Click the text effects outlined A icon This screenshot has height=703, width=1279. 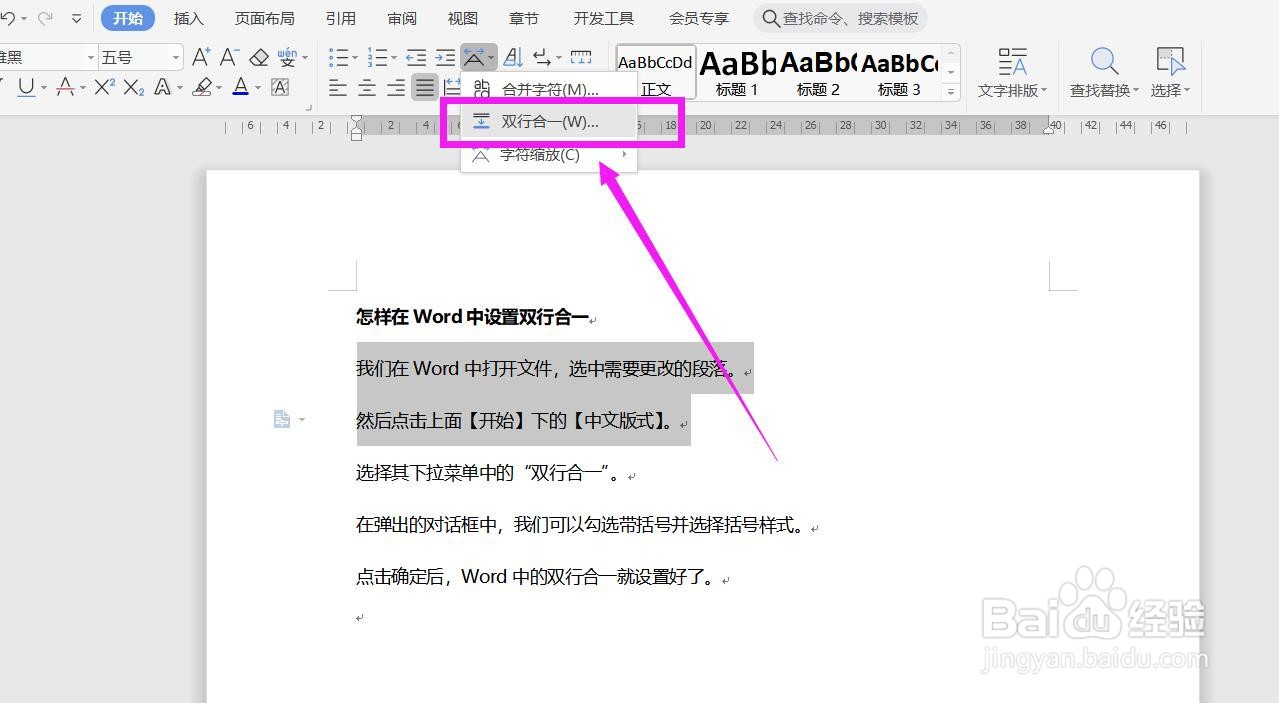click(162, 88)
